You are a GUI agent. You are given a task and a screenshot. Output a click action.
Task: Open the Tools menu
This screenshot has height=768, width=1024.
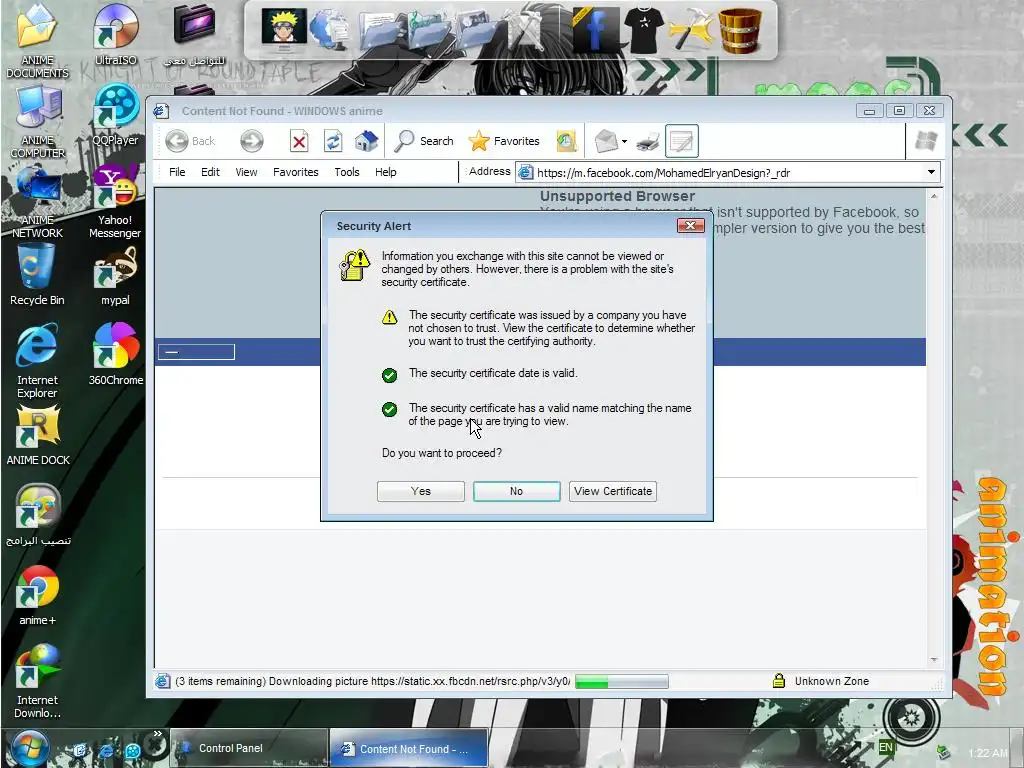(347, 172)
